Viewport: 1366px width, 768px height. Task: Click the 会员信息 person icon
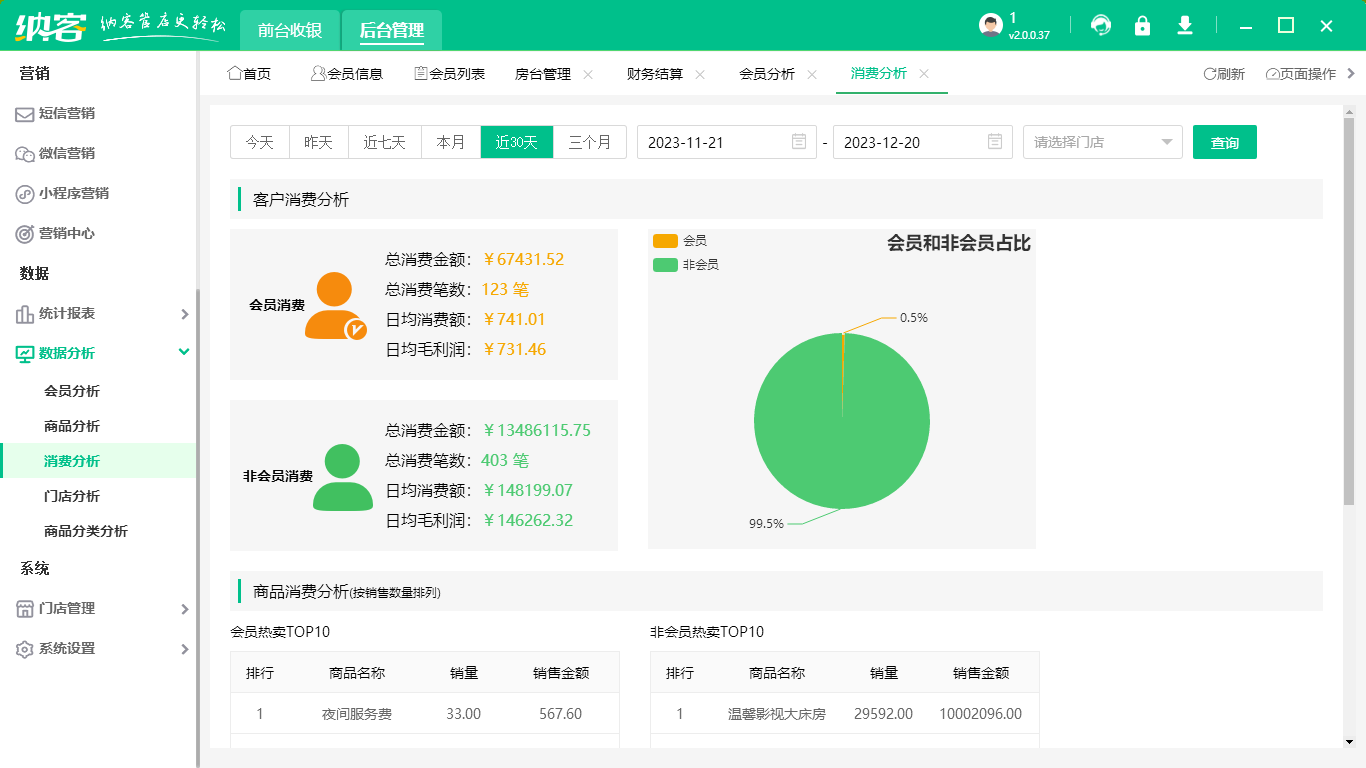[318, 73]
